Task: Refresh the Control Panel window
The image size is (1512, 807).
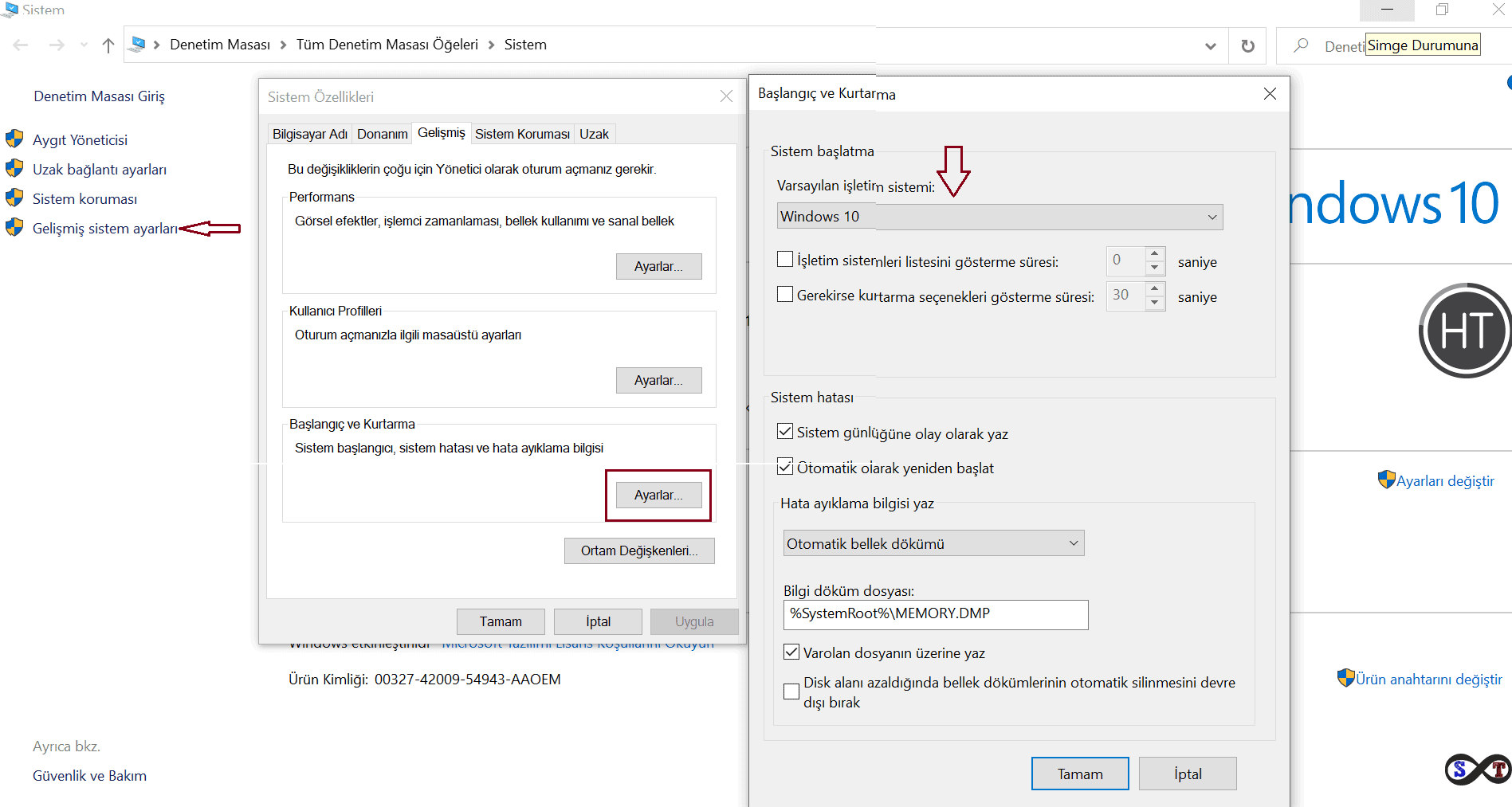Action: tap(1248, 46)
